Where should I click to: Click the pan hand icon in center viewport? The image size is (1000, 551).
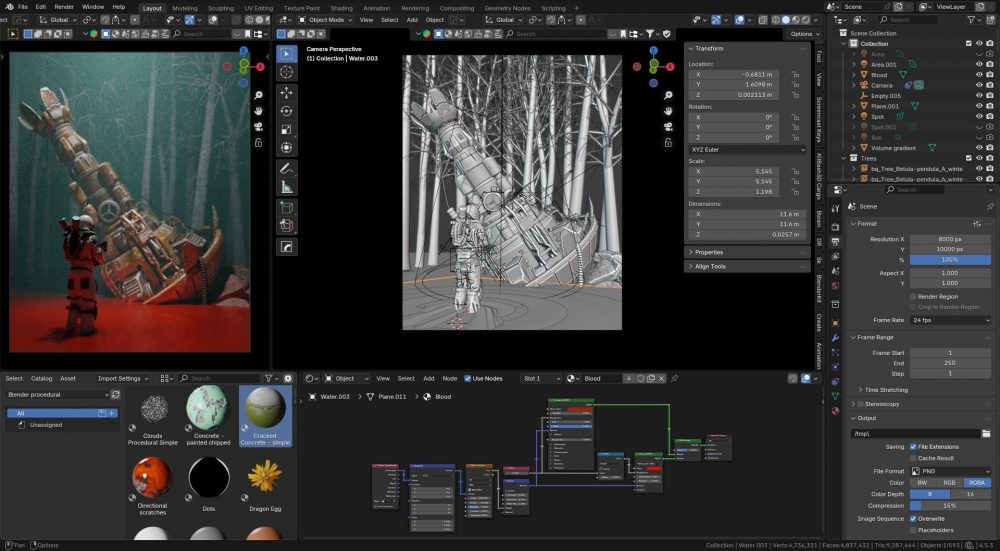(x=668, y=111)
